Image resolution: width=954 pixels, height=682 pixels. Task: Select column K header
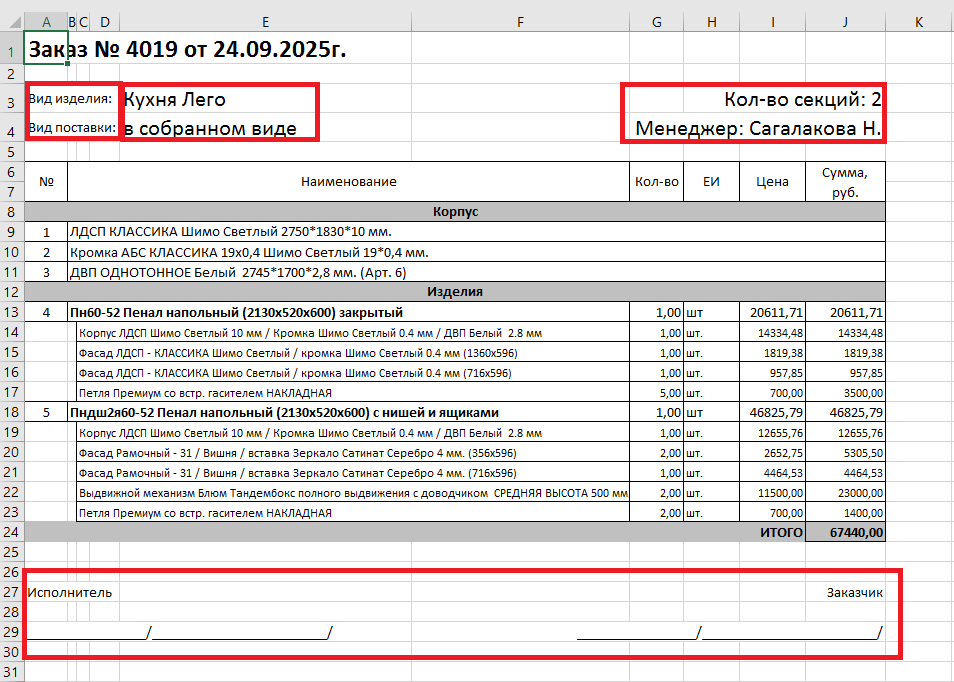coord(919,22)
